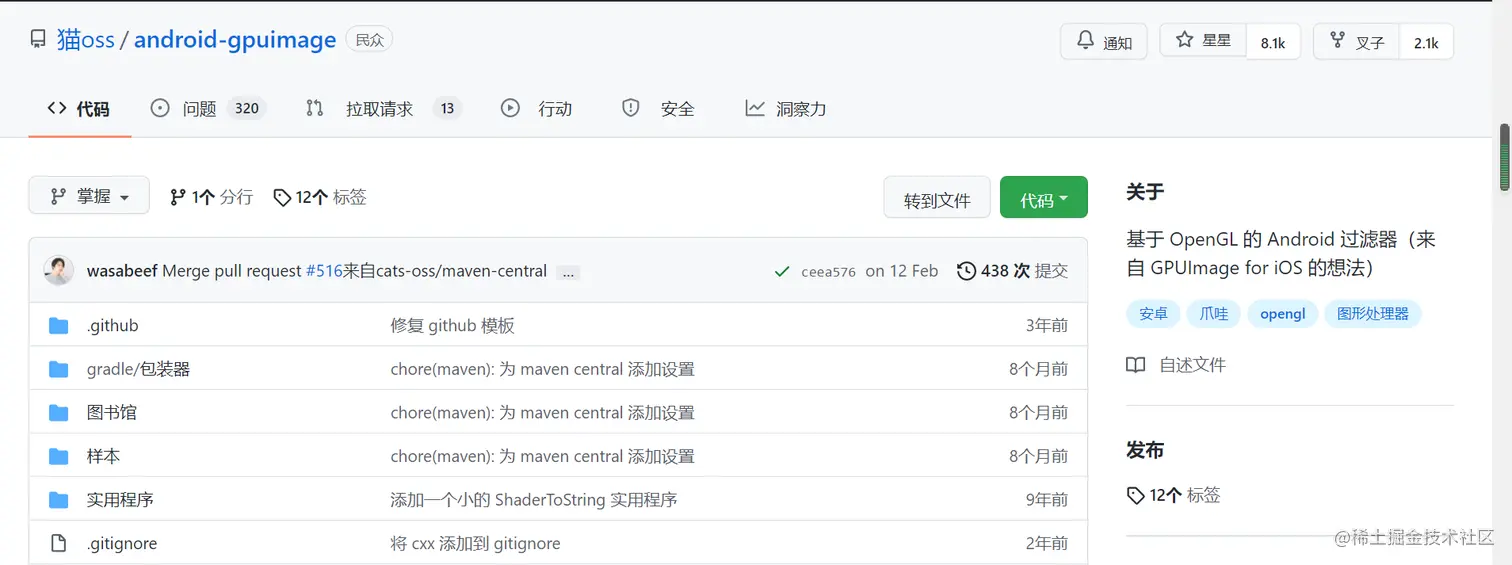1512x565 pixels.
Task: Click the 星星 button
Action: click(x=1204, y=42)
